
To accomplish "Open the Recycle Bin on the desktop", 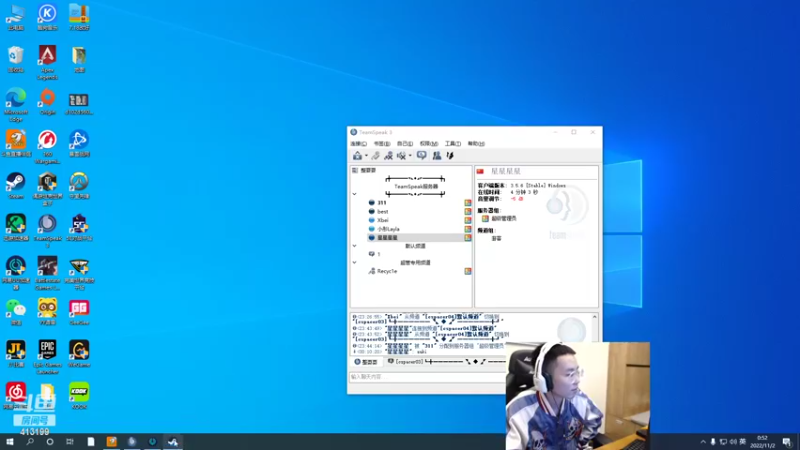I will [16, 59].
